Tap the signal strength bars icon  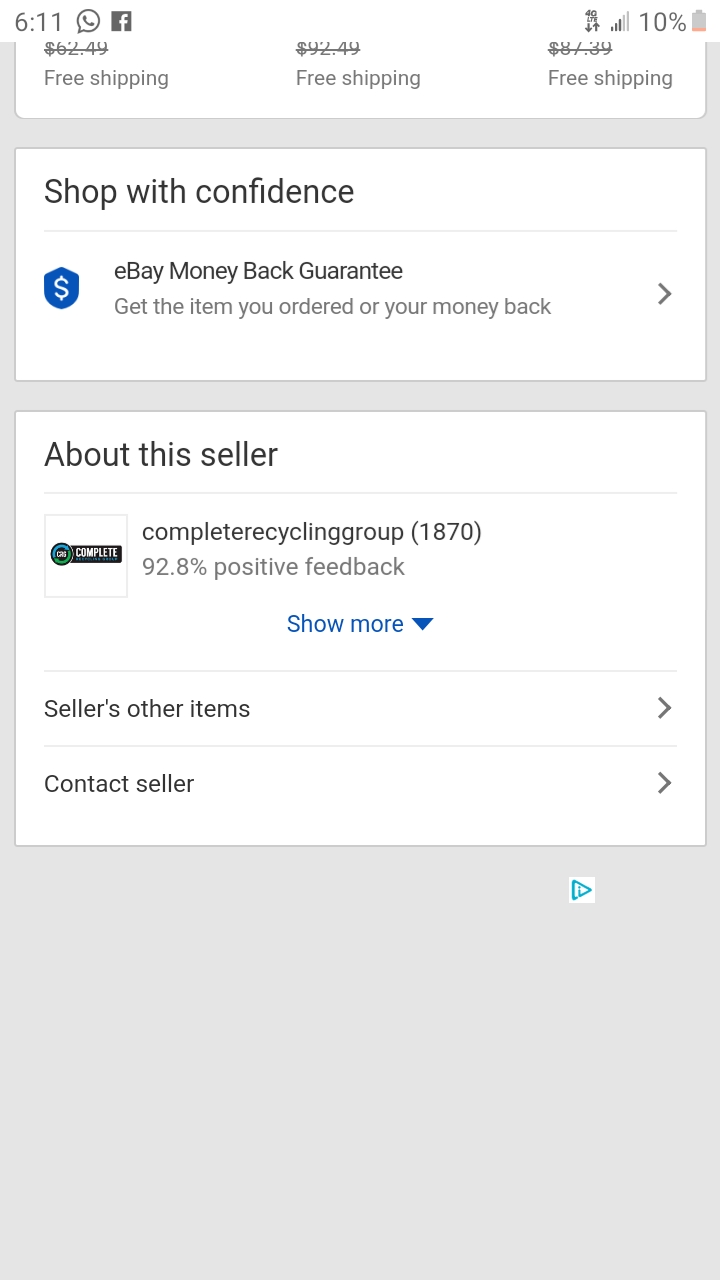tap(621, 22)
